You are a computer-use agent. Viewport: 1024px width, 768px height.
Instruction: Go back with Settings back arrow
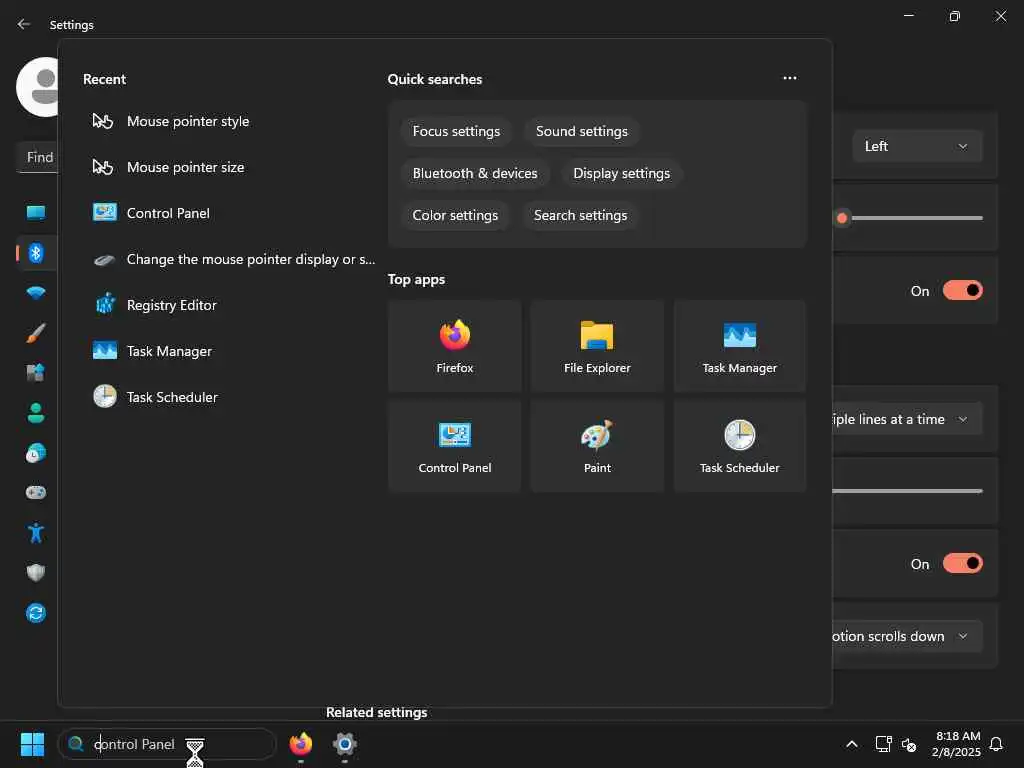(24, 24)
